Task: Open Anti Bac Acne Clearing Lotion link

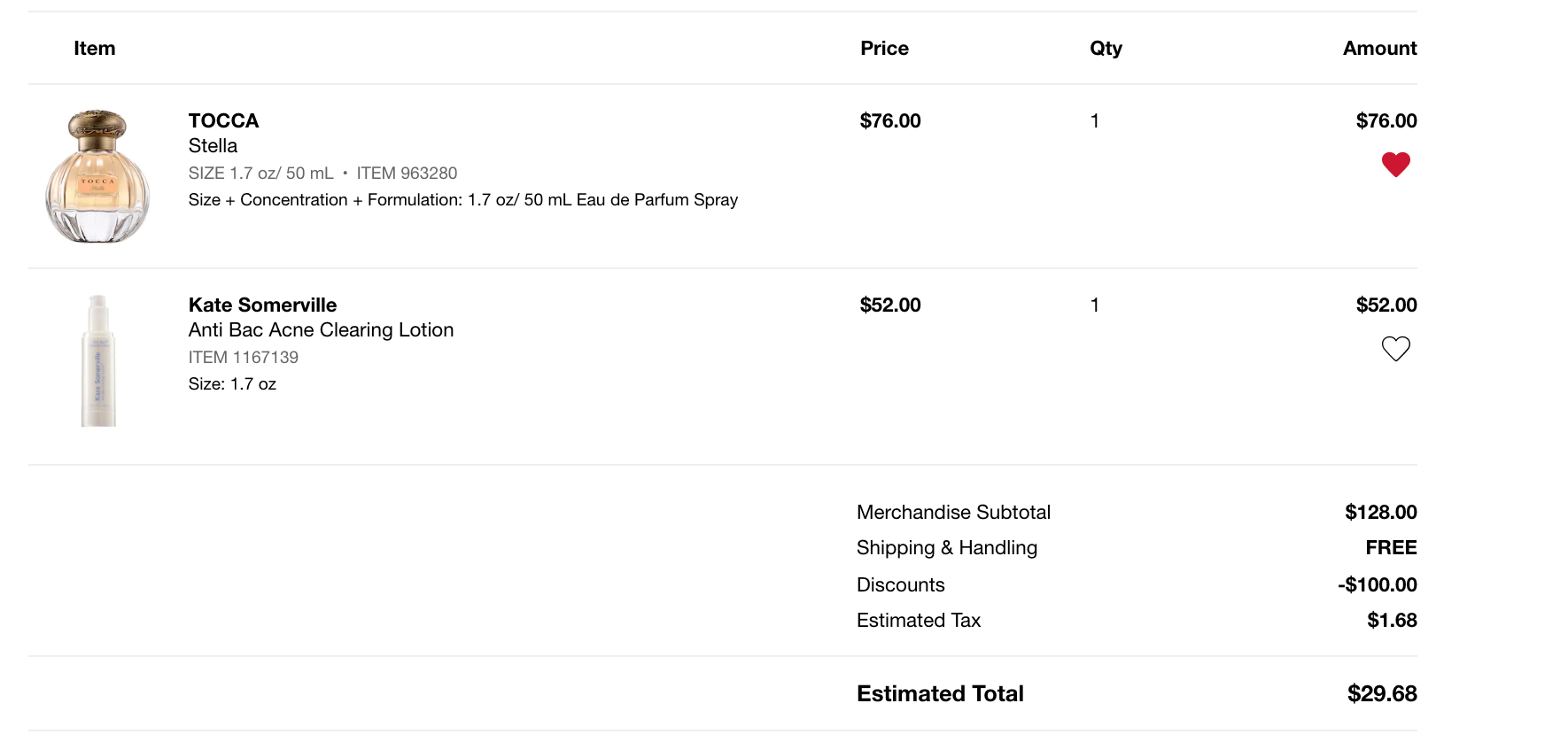Action: pyautogui.click(x=321, y=329)
